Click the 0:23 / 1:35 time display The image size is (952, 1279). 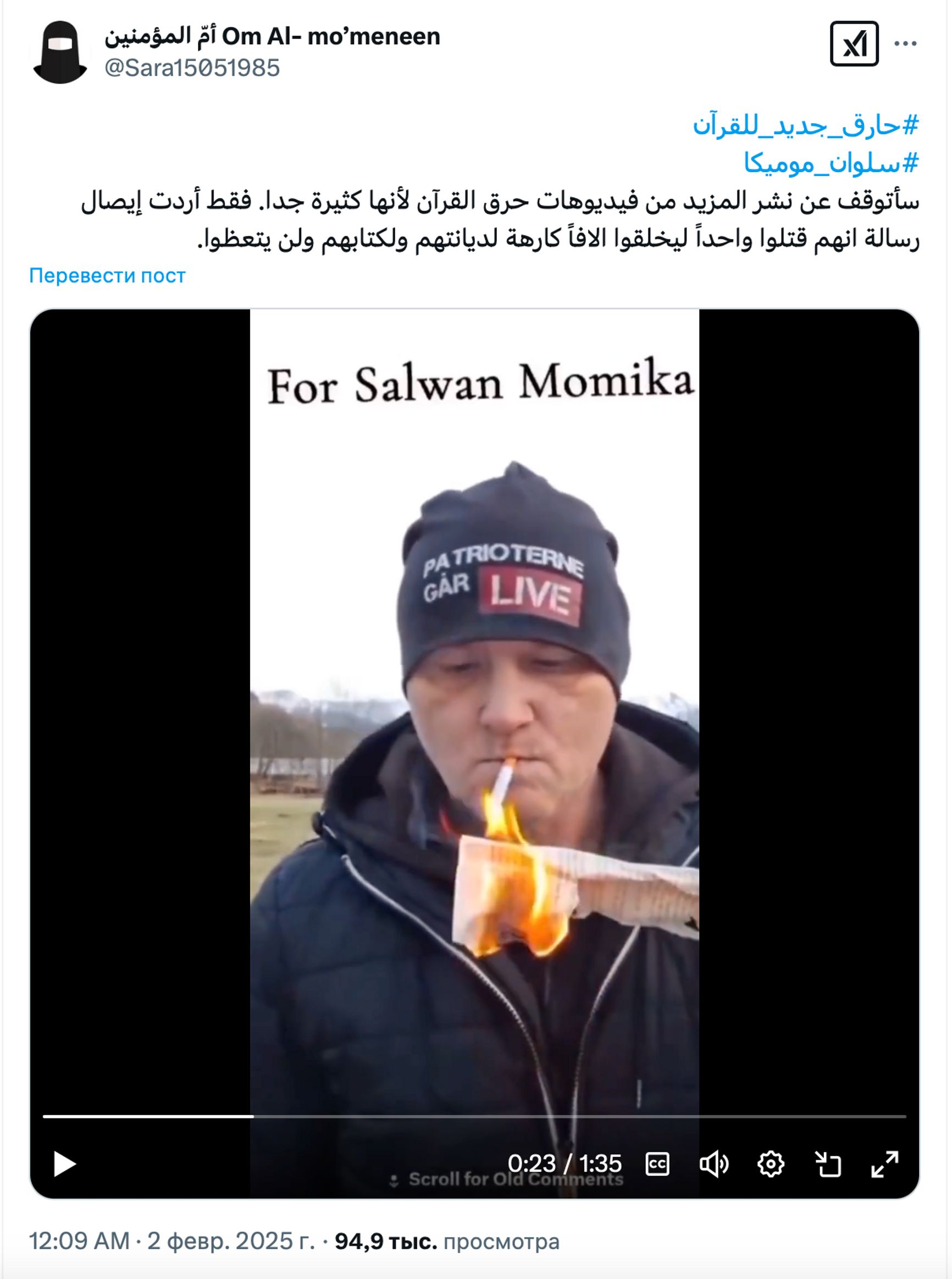pyautogui.click(x=564, y=1164)
